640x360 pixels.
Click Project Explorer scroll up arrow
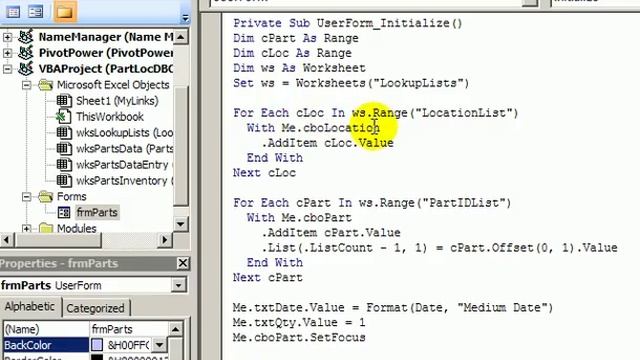(x=181, y=37)
